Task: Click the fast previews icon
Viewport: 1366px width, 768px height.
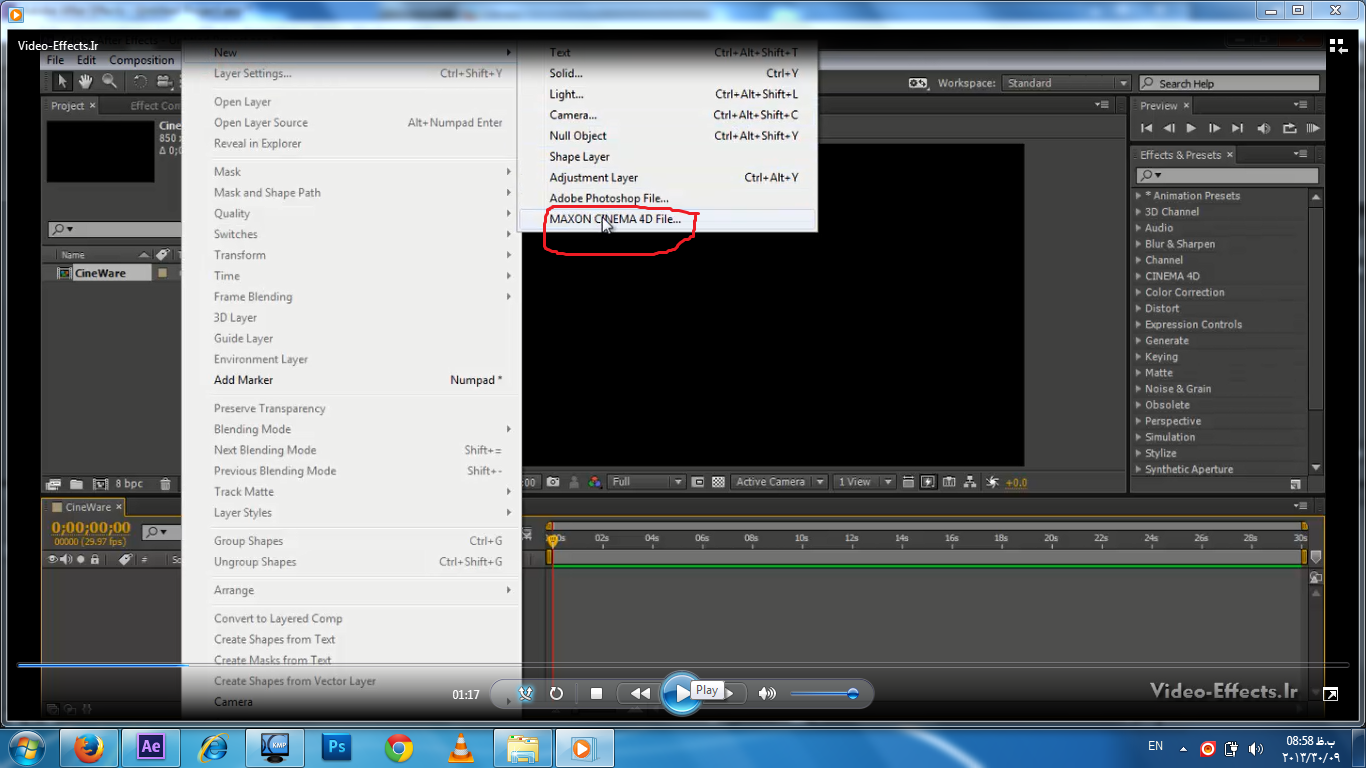Action: 928,482
